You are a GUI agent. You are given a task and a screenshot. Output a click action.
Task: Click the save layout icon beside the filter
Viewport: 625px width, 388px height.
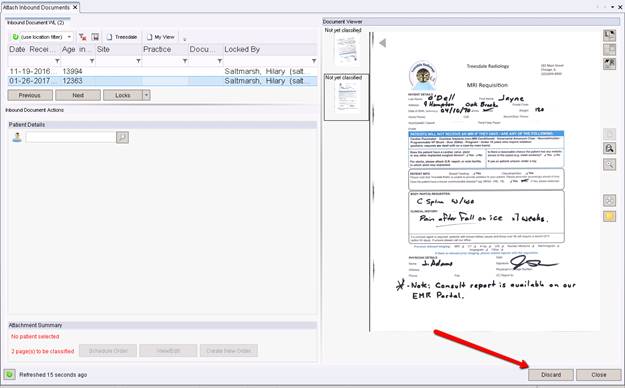95,37
